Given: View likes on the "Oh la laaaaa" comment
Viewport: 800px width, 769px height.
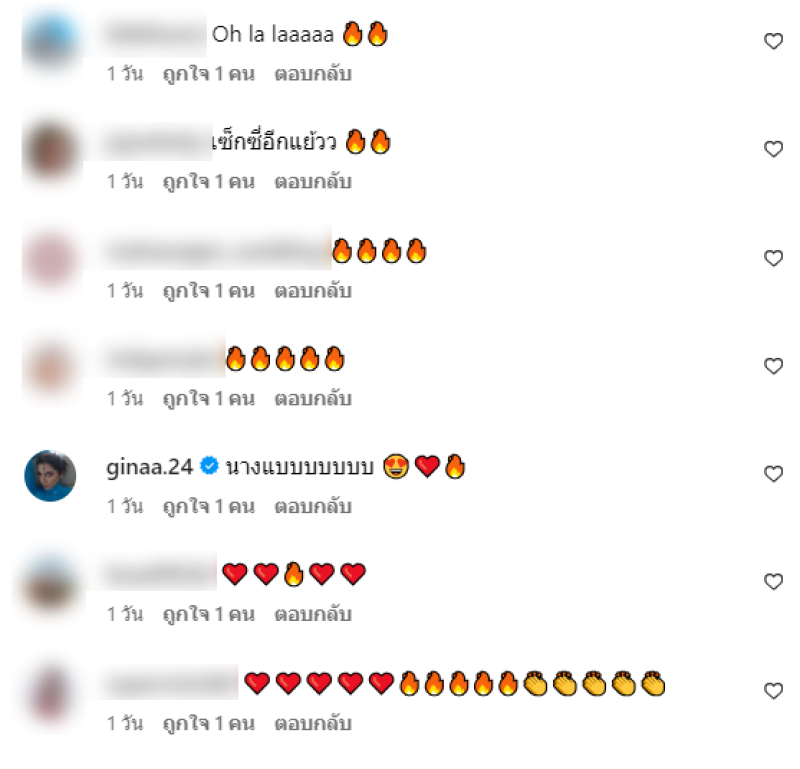Looking at the screenshot, I should click(208, 75).
